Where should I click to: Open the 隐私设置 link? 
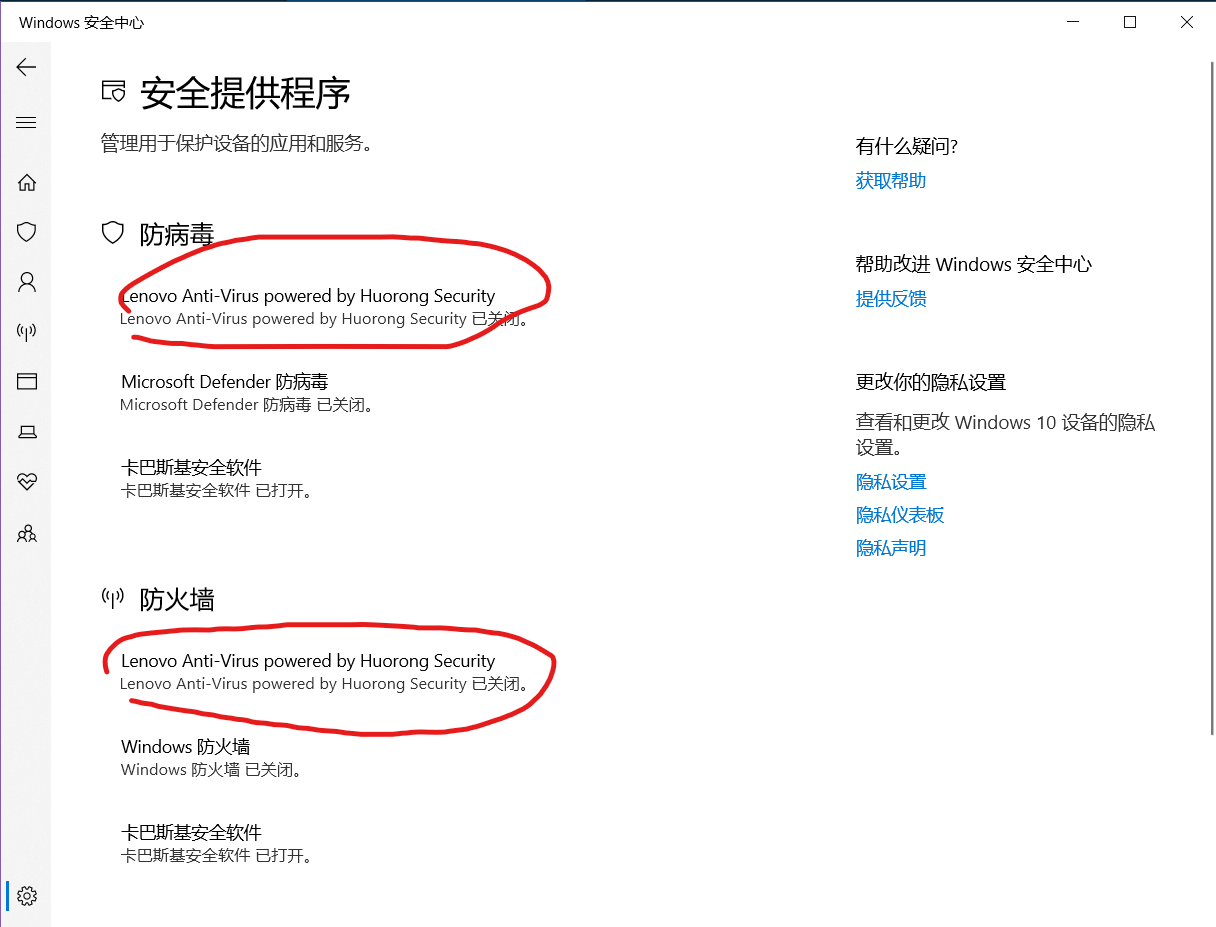891,482
